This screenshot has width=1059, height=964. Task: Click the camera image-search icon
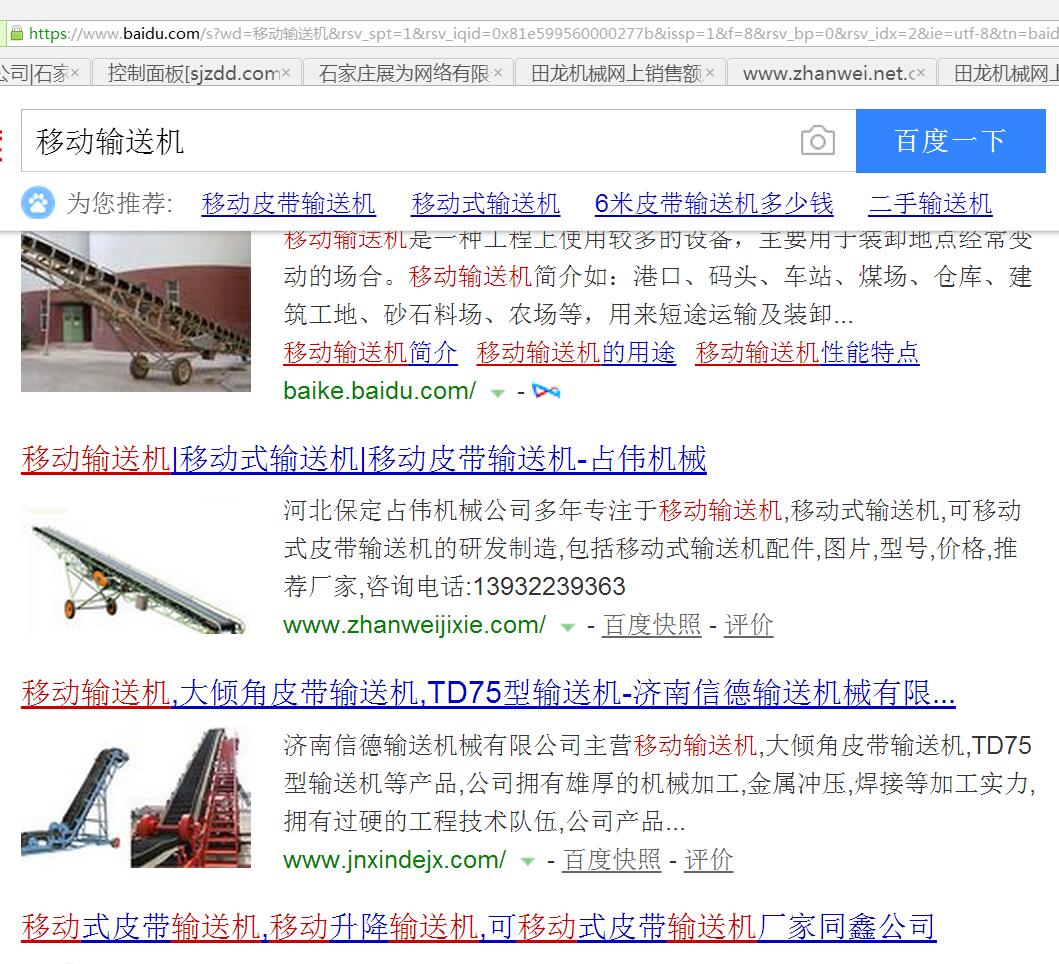point(817,141)
